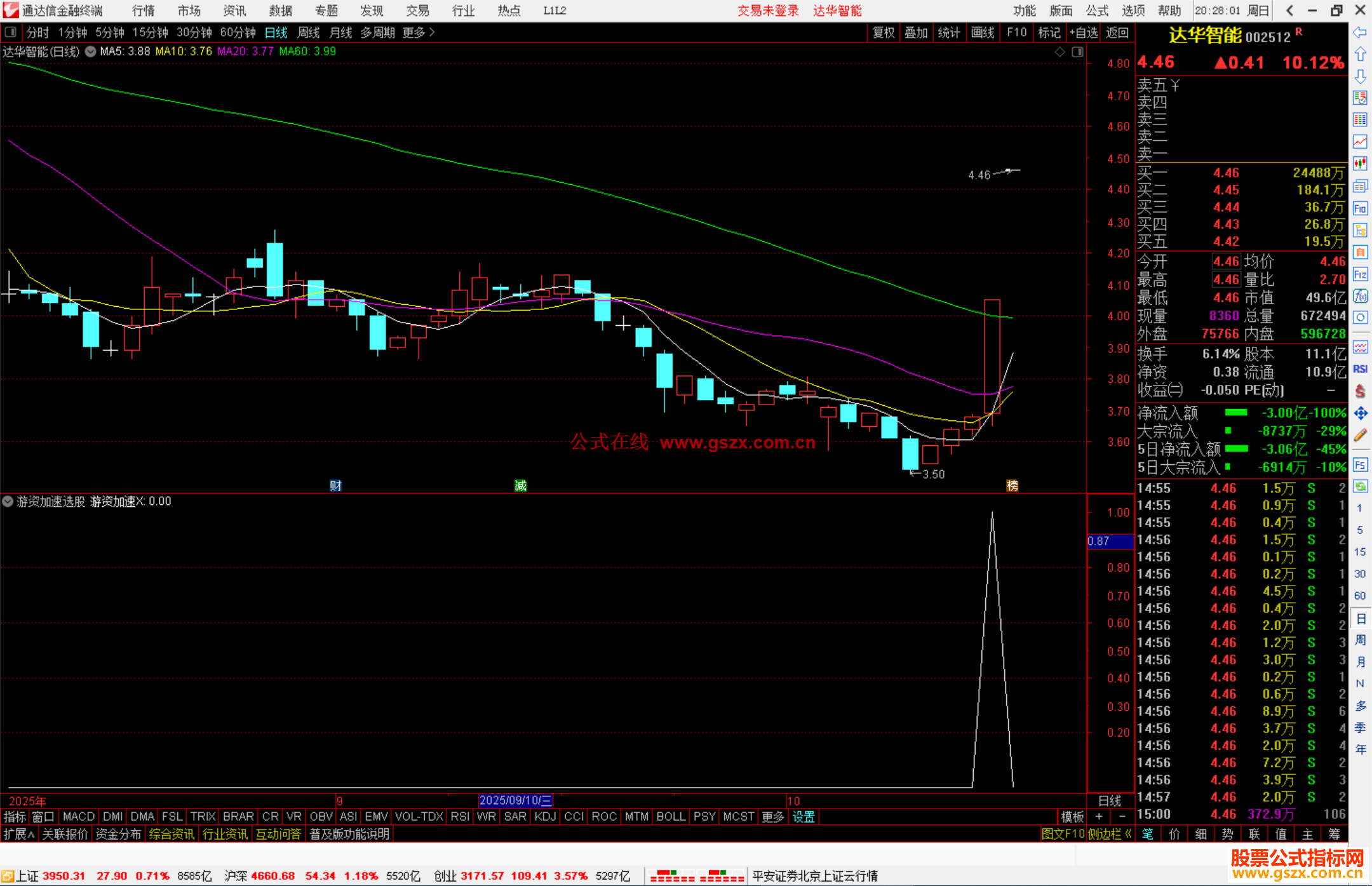Select the MACD indicator tab

tap(79, 817)
